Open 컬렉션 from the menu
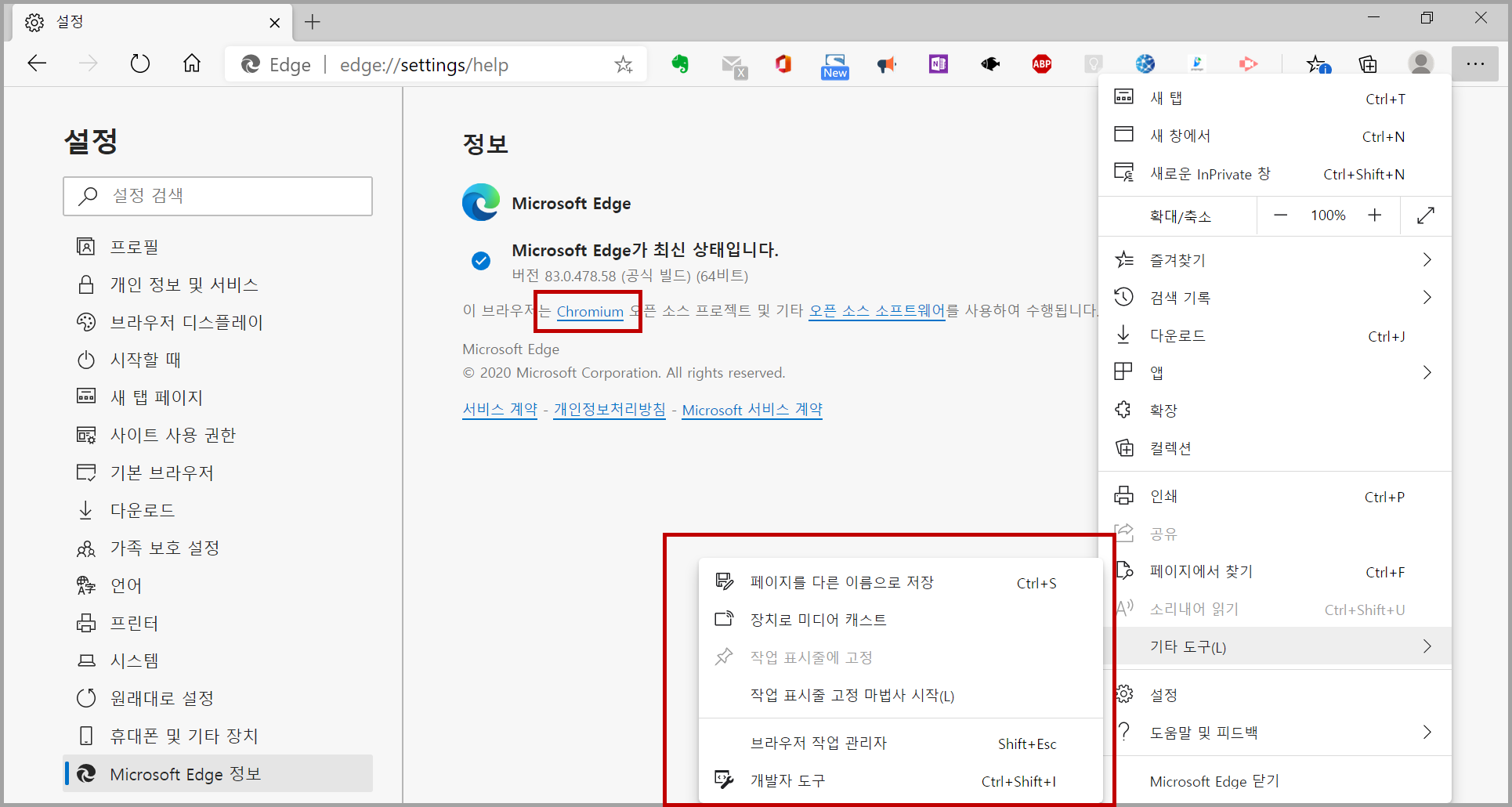This screenshot has height=807, width=1512. (x=1275, y=447)
